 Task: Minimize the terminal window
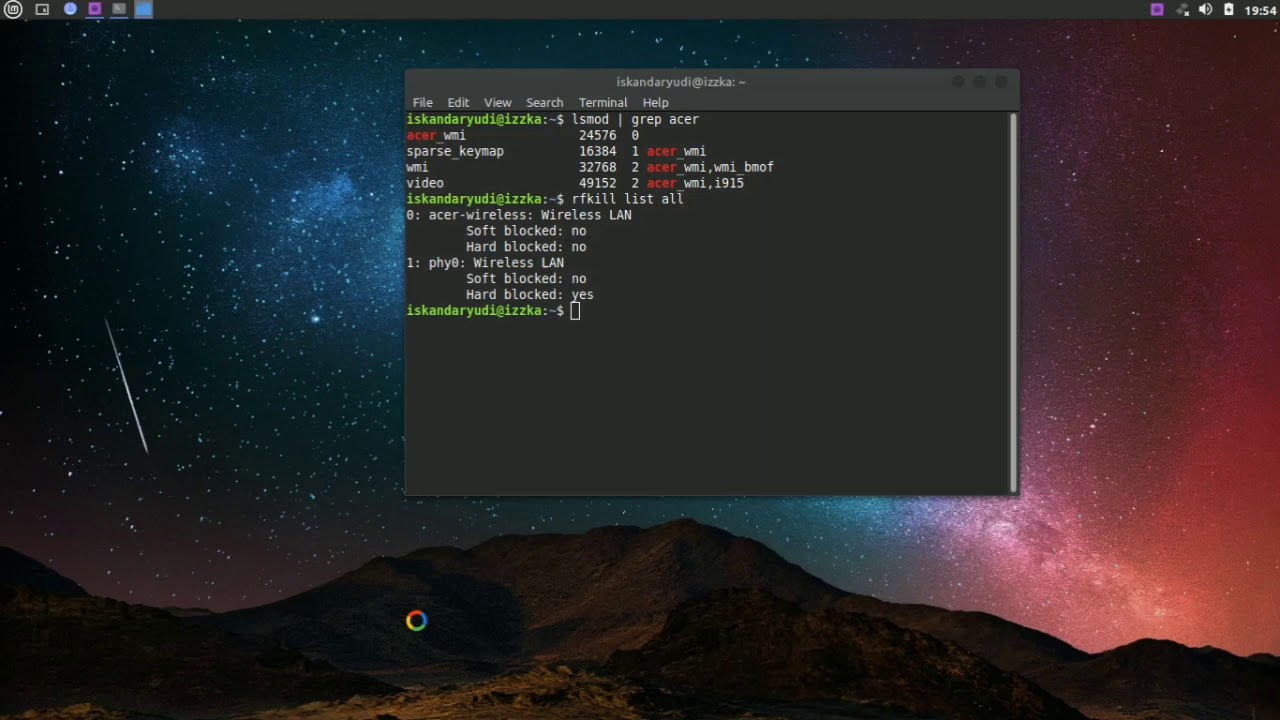coord(958,82)
